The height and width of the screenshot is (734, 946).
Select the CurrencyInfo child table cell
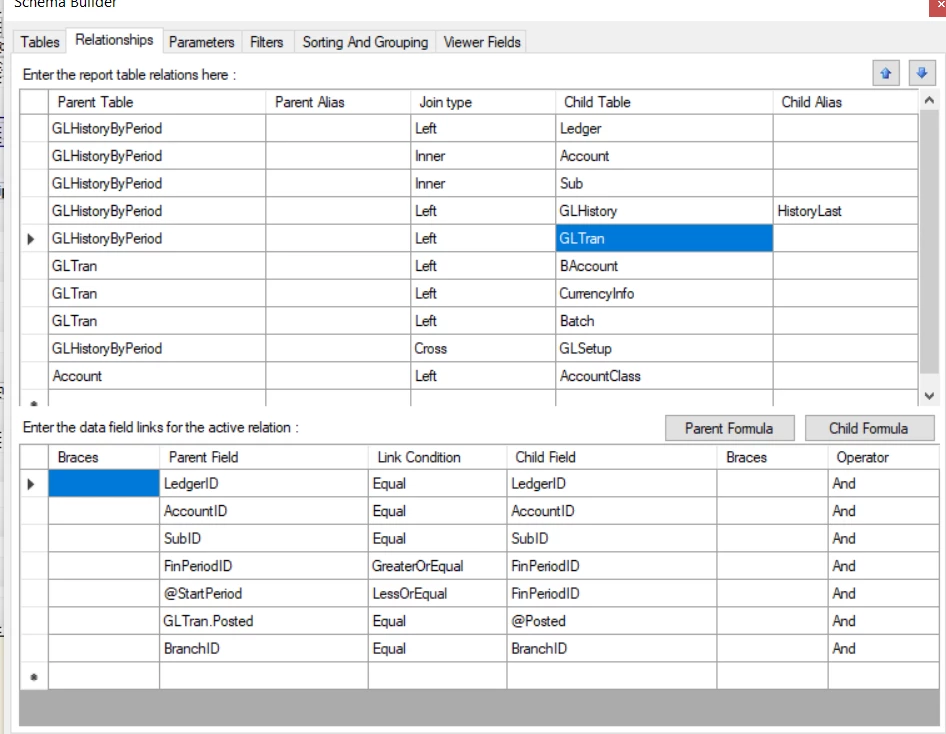tap(664, 294)
